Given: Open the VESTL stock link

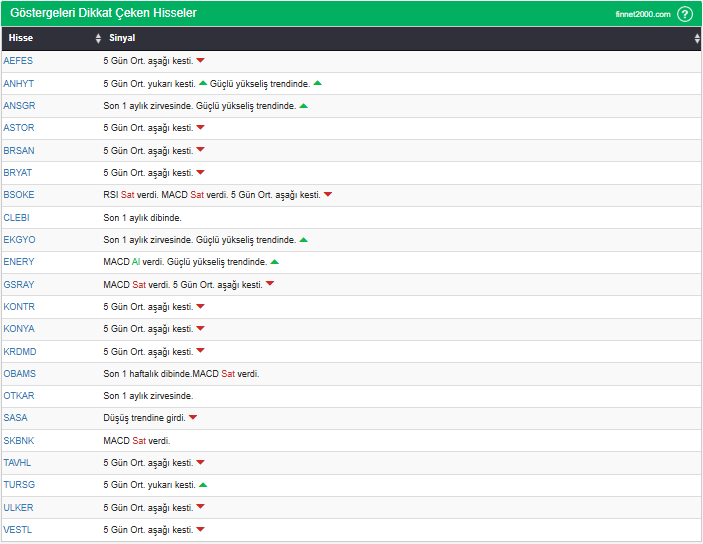Looking at the screenshot, I should 17,529.
